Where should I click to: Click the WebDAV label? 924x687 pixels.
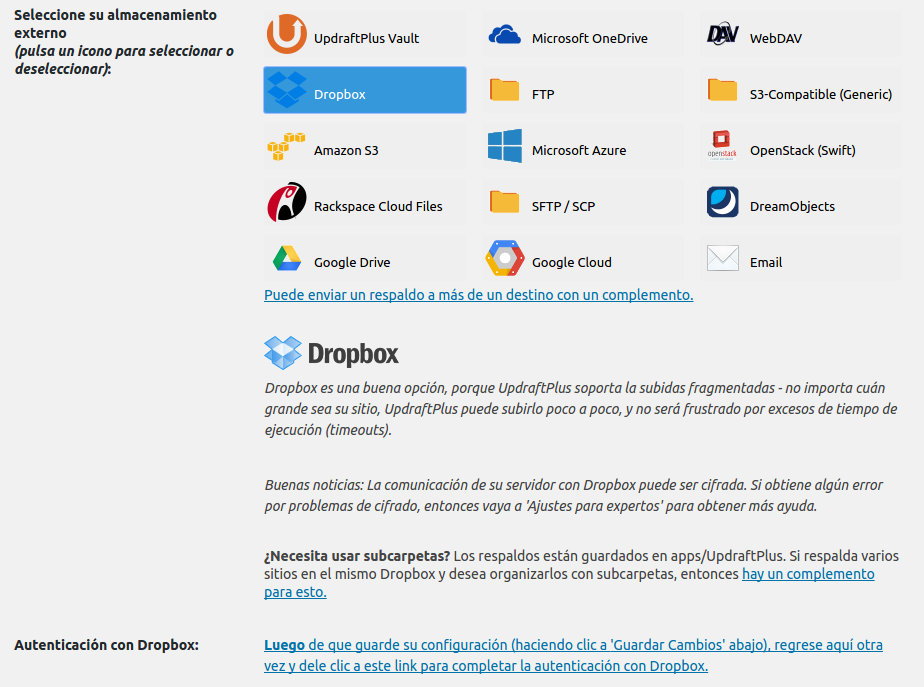[776, 38]
